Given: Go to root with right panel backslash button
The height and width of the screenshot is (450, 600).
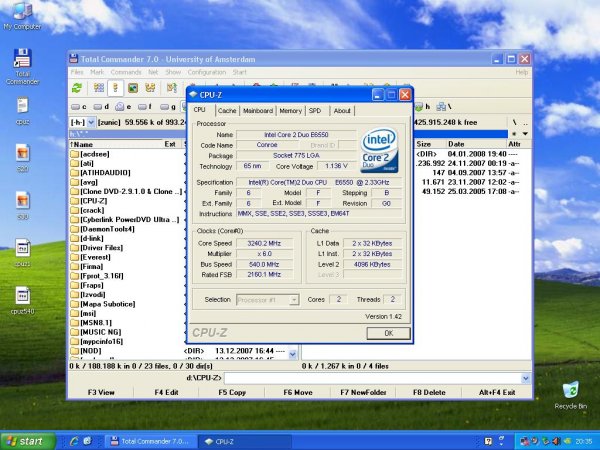Looking at the screenshot, I should coord(515,122).
